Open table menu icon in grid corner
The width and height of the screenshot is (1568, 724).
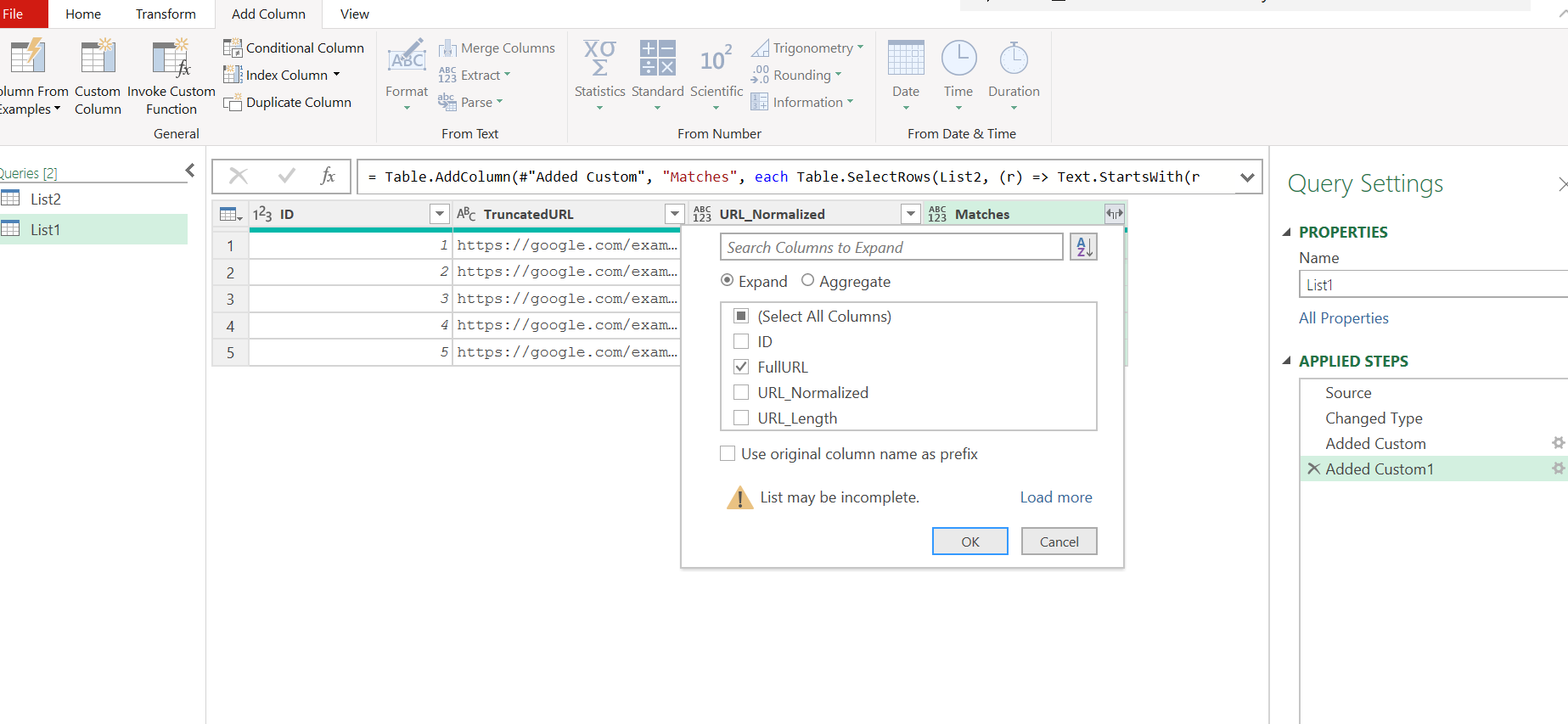[231, 214]
